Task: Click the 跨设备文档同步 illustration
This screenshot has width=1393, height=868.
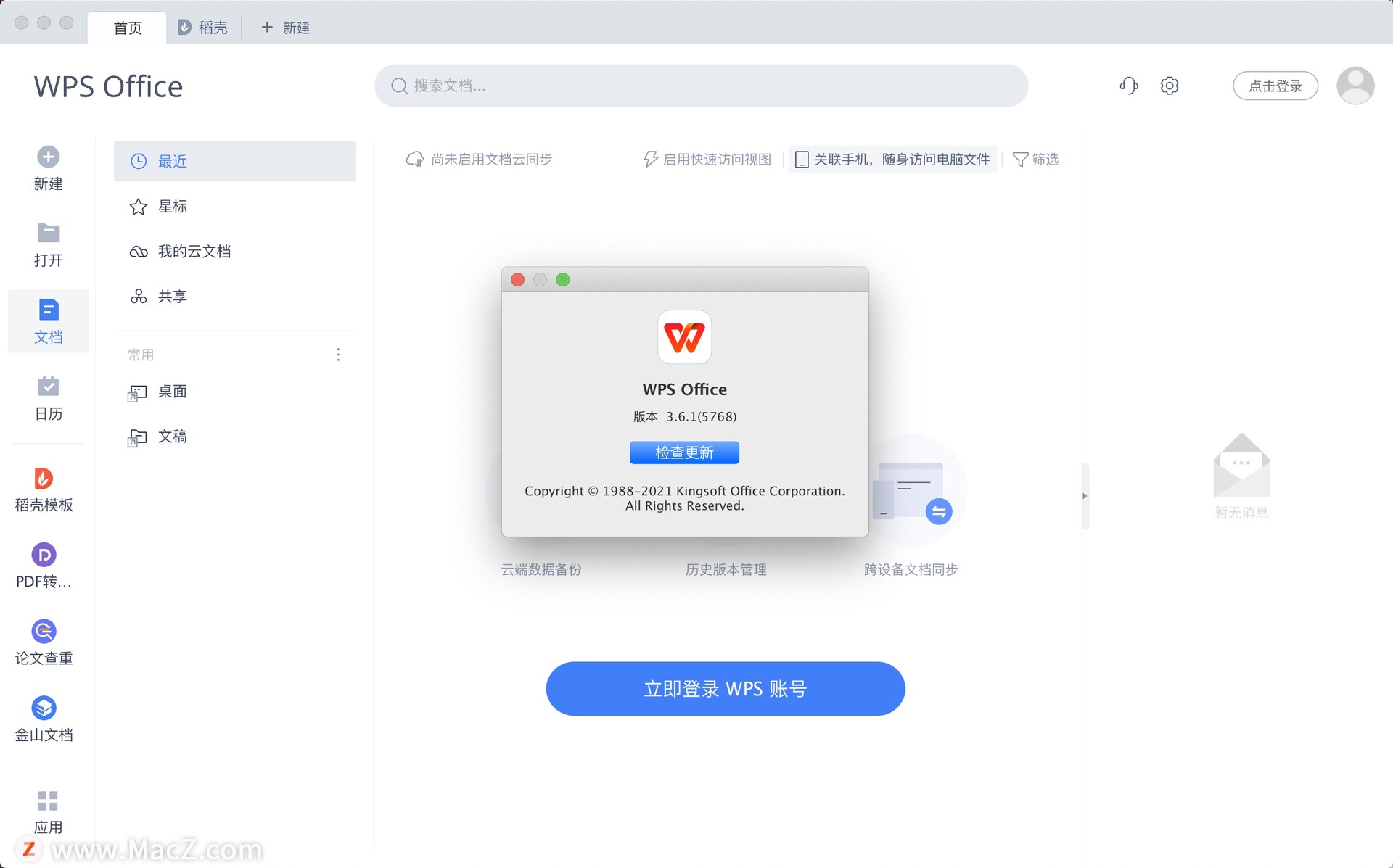Action: pos(911,491)
